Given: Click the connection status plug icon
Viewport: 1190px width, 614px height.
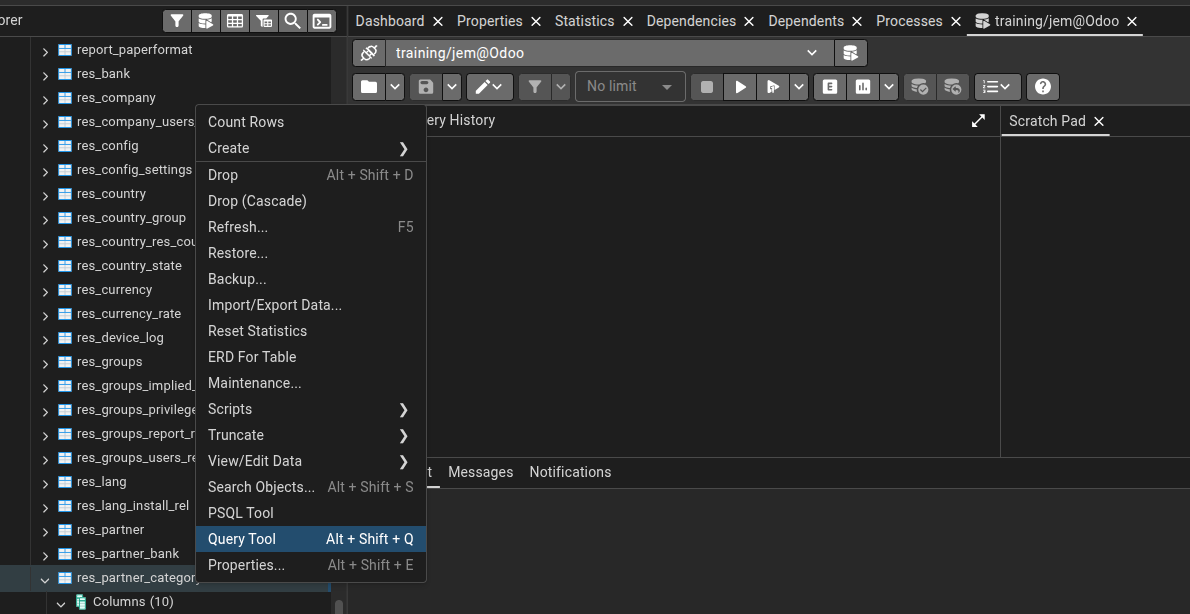Looking at the screenshot, I should pyautogui.click(x=369, y=53).
